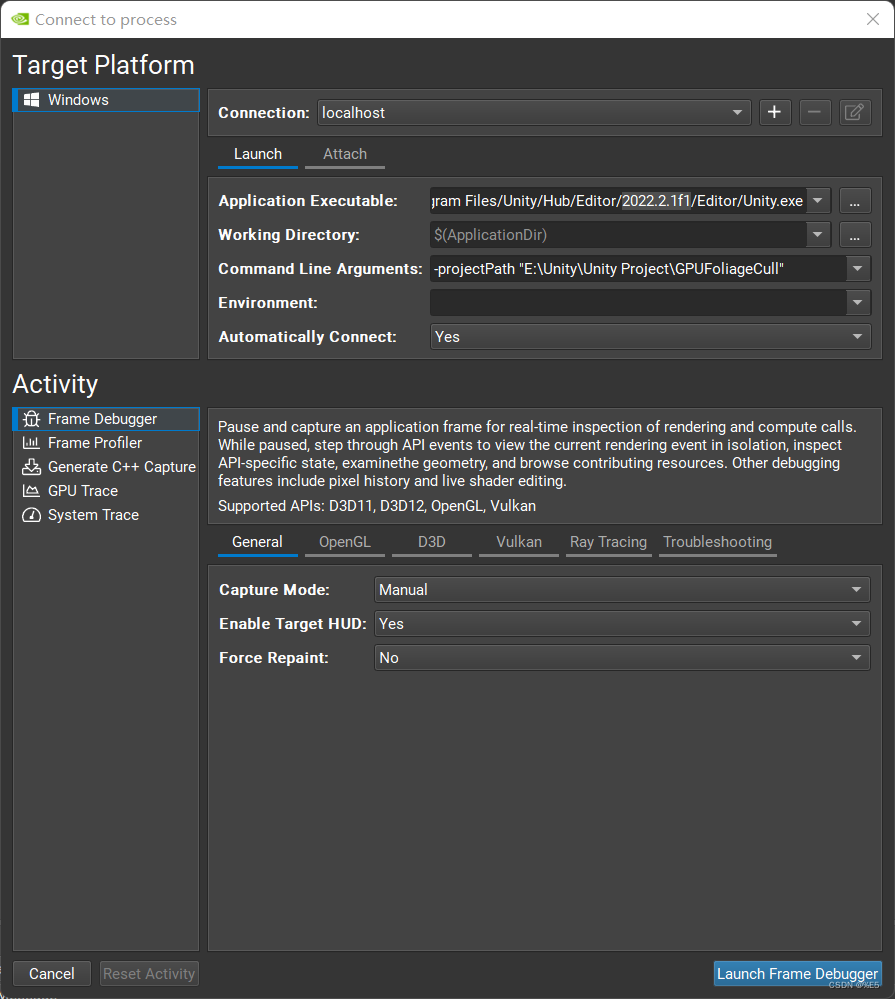
Task: Click the Command Line Arguments field
Action: (638, 269)
